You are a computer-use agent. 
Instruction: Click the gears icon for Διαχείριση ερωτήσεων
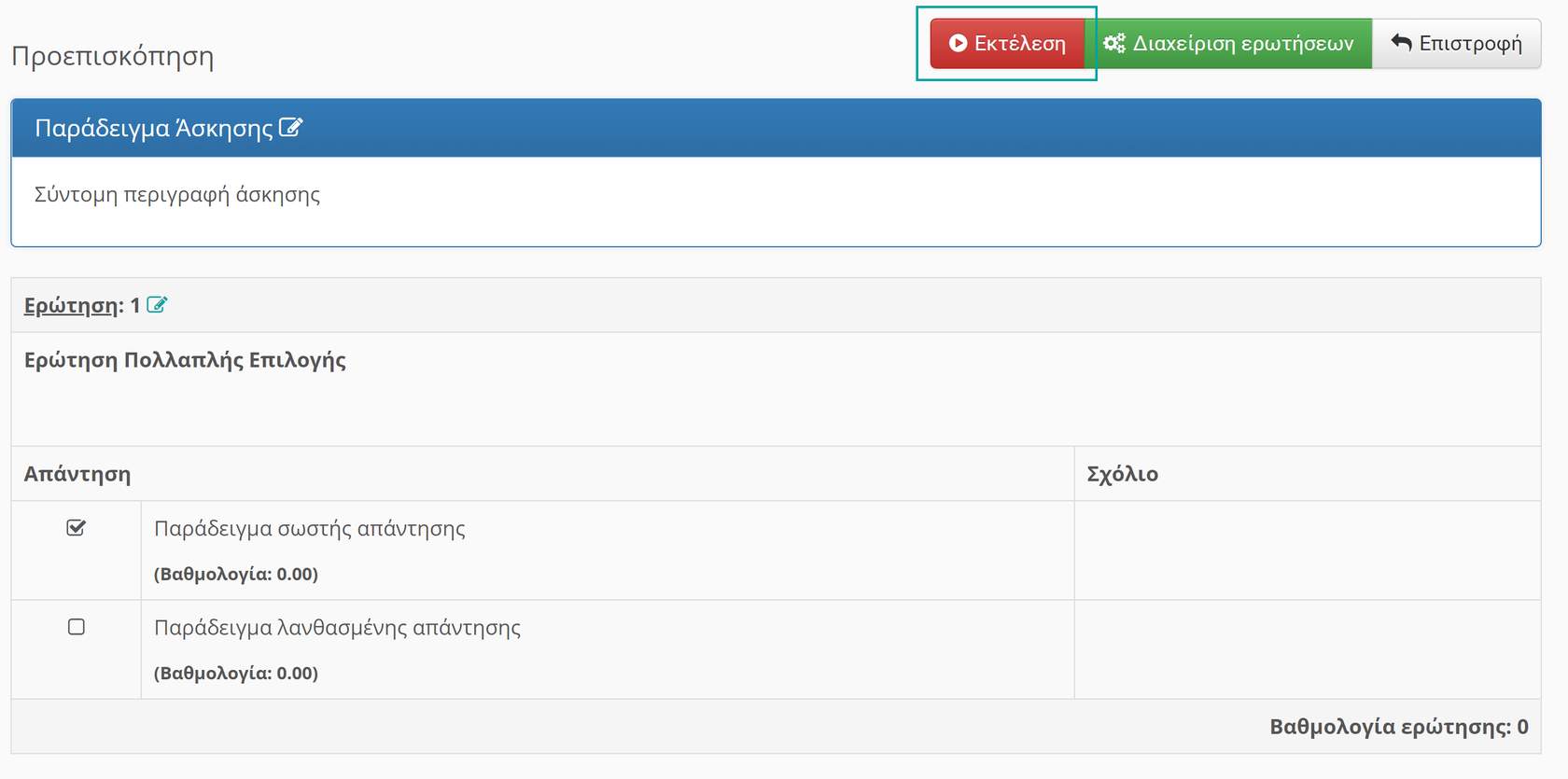click(1113, 43)
